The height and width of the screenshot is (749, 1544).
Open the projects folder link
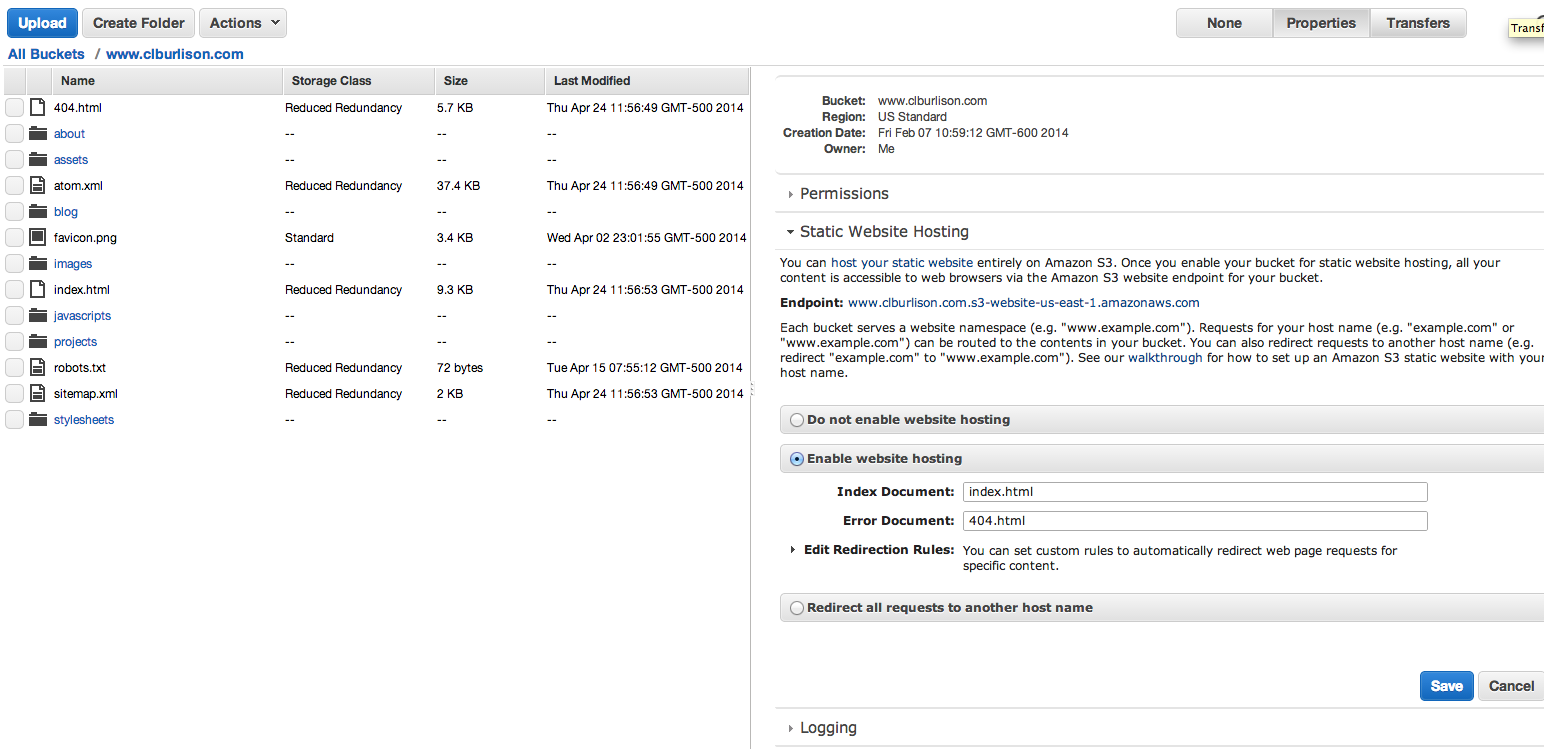[75, 342]
